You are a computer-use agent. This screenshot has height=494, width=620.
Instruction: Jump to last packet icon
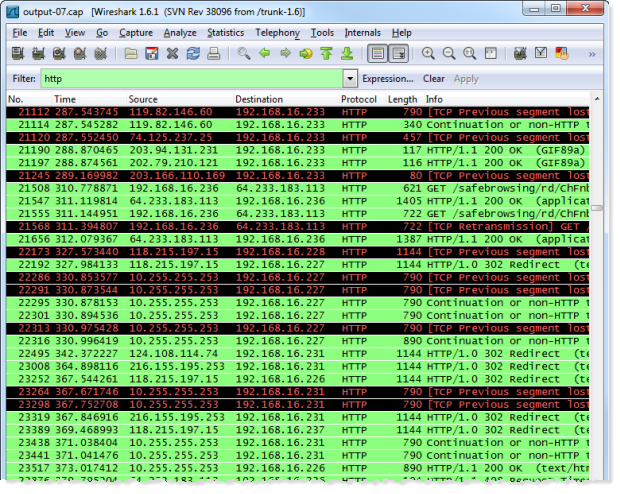(x=347, y=53)
